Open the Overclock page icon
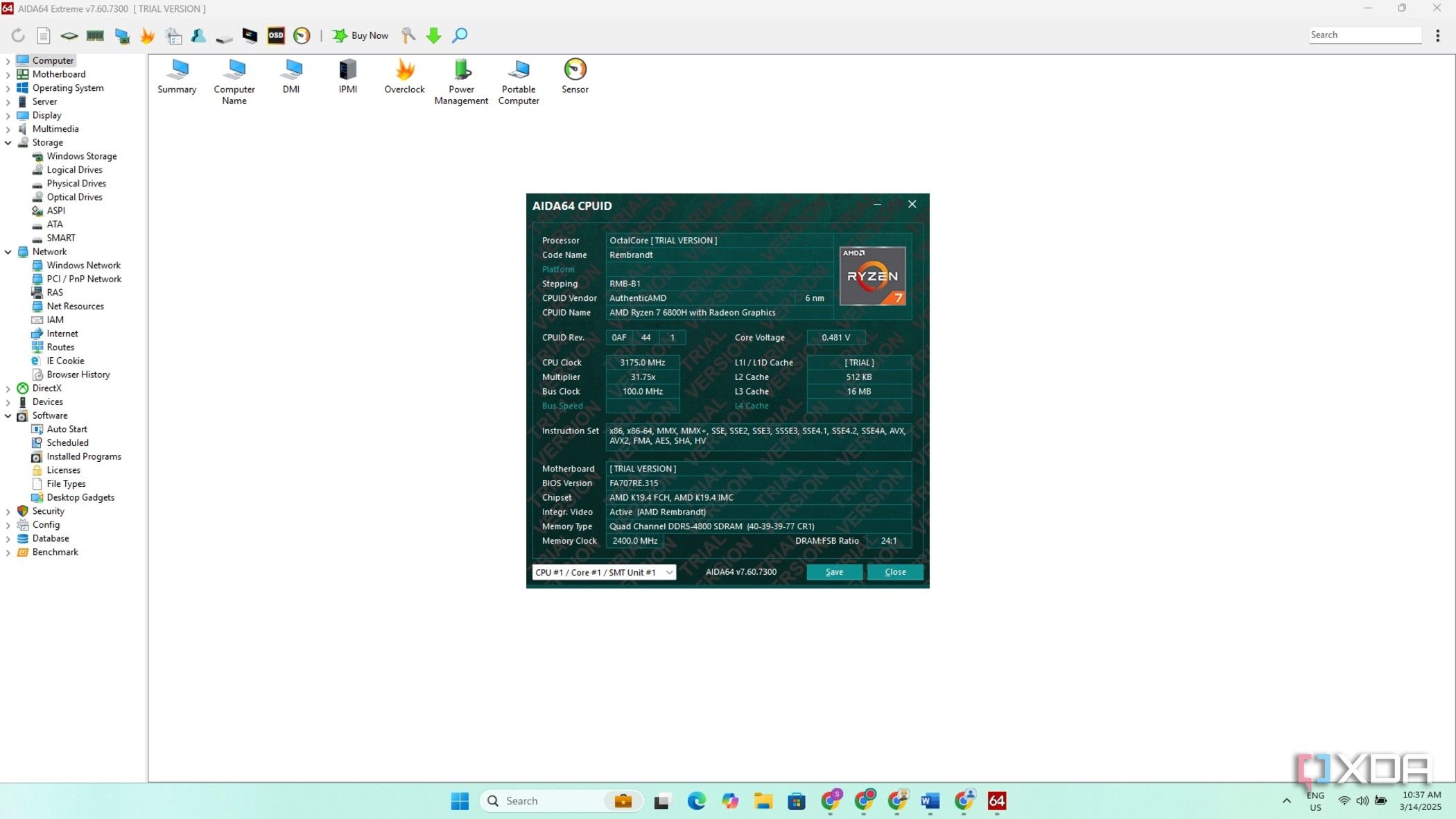Viewport: 1456px width, 819px height. click(x=405, y=76)
